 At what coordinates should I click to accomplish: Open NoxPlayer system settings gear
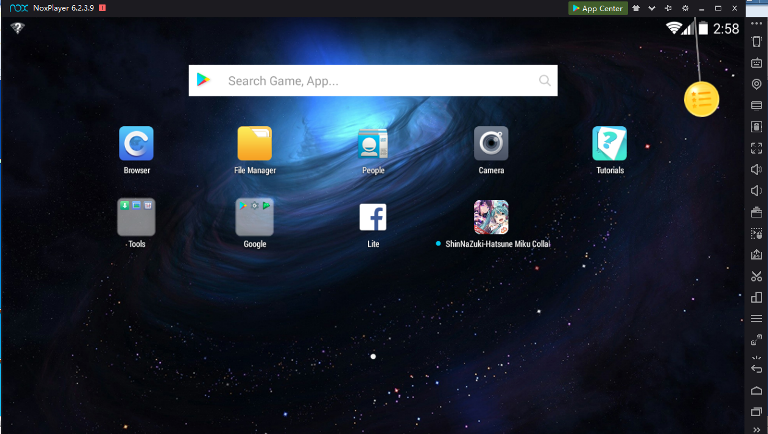tap(685, 8)
